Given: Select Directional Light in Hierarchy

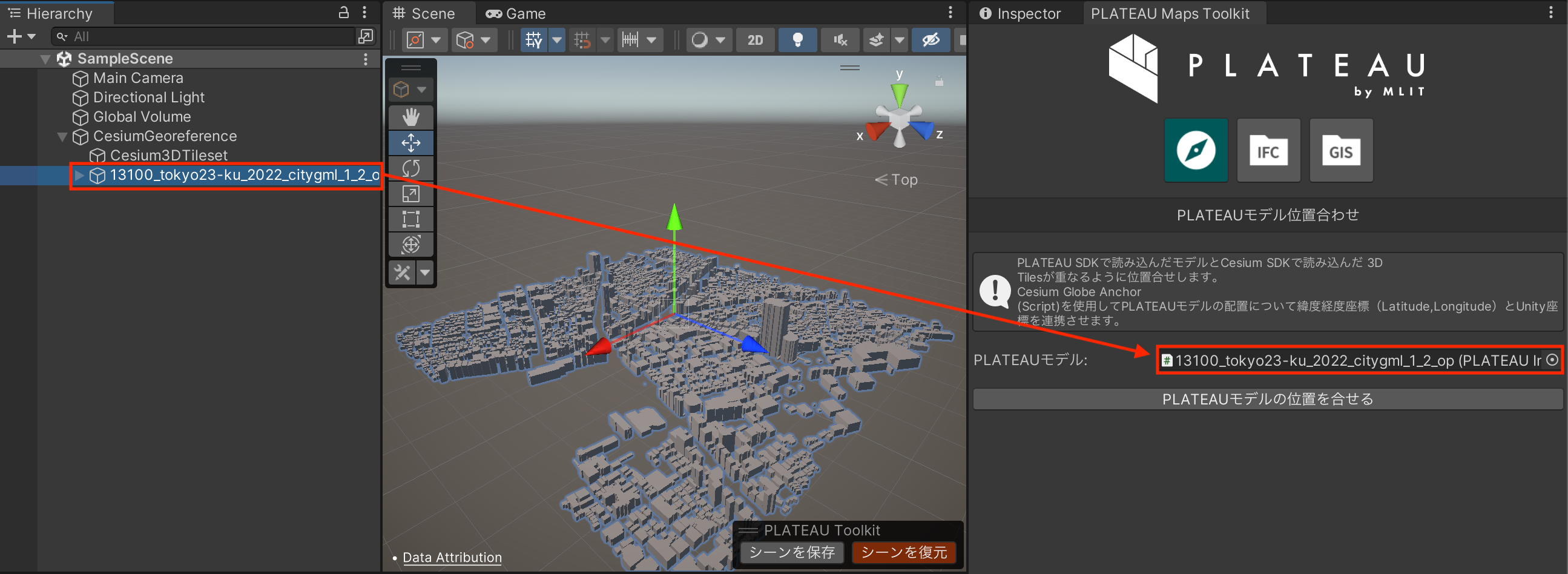Looking at the screenshot, I should (148, 97).
